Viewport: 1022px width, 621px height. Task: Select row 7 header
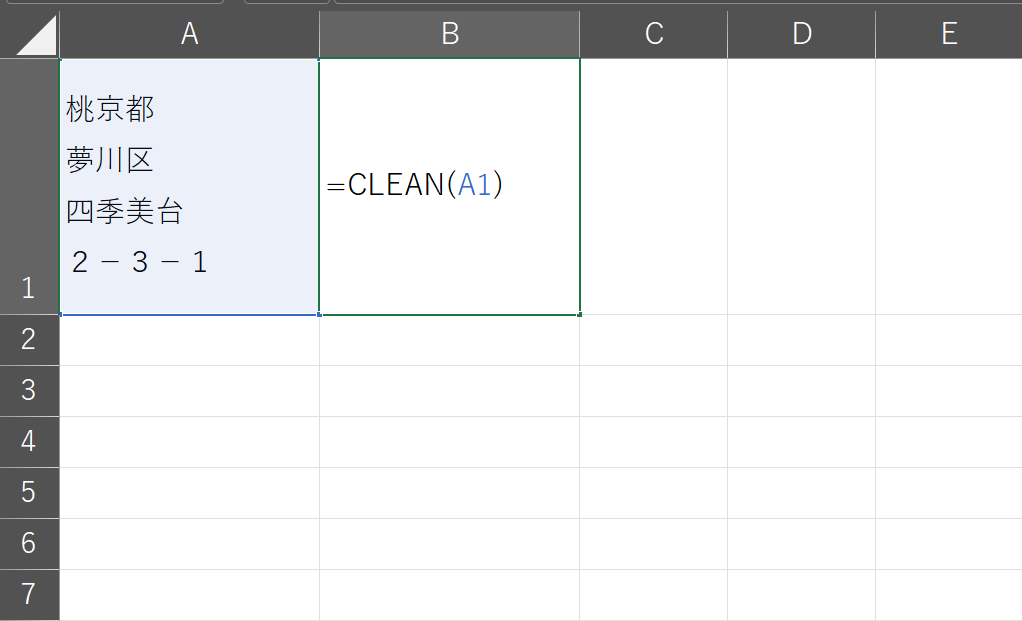click(29, 595)
